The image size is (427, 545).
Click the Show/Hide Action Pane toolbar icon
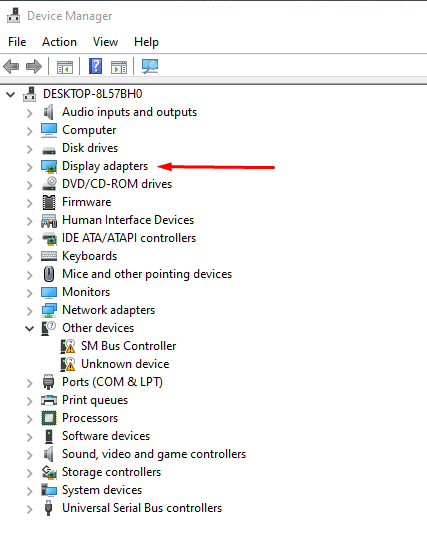tap(119, 67)
